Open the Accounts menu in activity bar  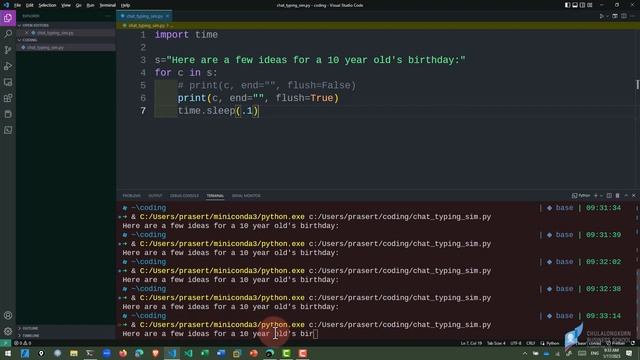coord(8,315)
